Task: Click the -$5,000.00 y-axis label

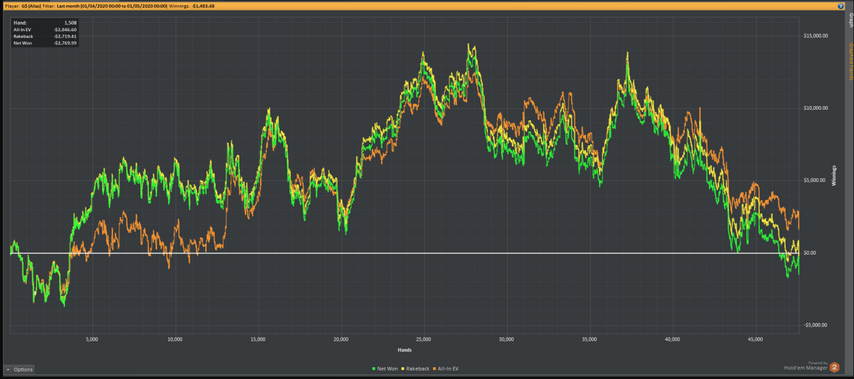Action: [x=816, y=325]
